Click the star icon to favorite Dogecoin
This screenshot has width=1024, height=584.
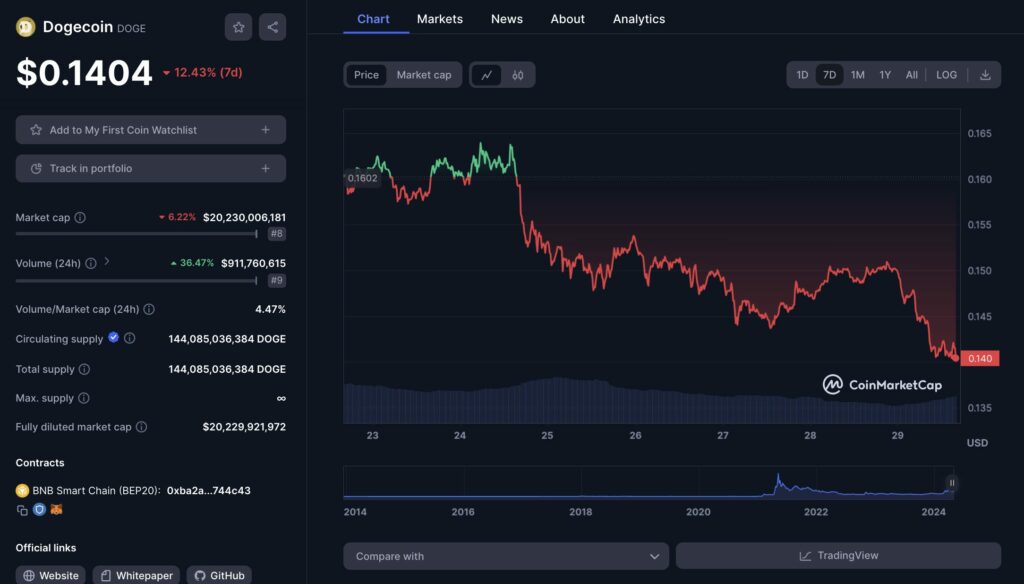[x=238, y=27]
